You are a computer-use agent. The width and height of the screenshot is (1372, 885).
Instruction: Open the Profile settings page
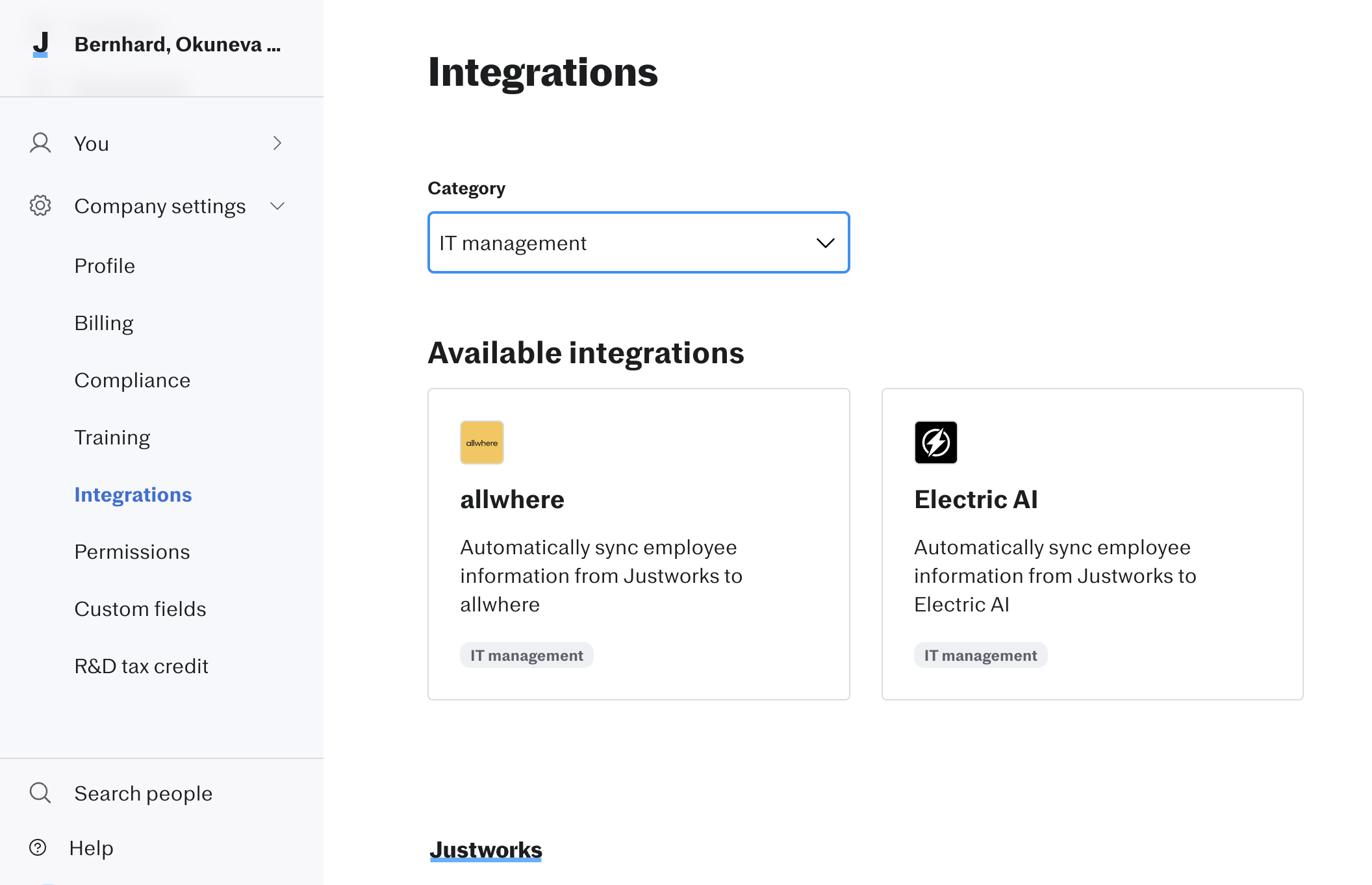pos(105,266)
